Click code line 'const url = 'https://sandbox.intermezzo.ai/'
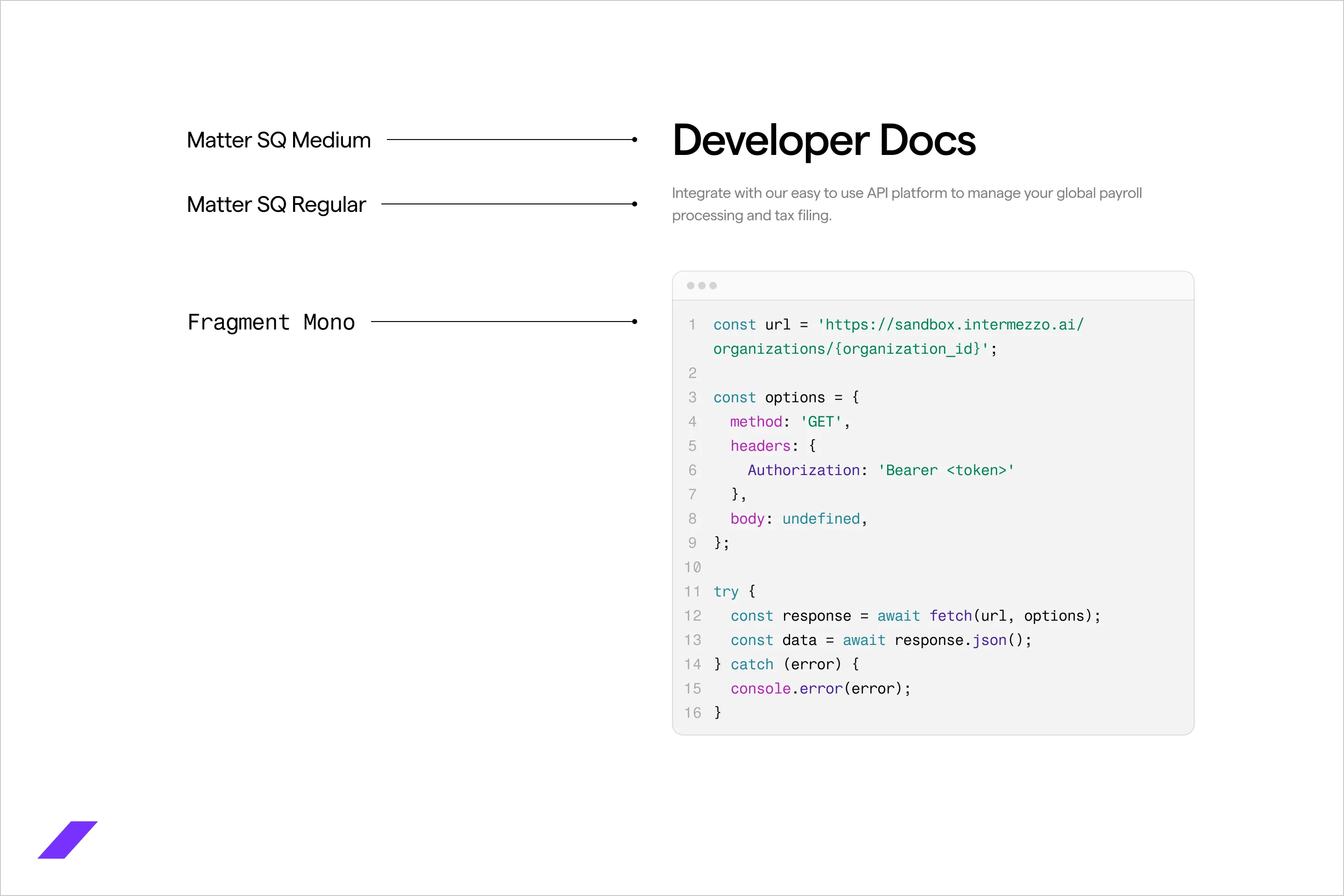 pos(898,325)
